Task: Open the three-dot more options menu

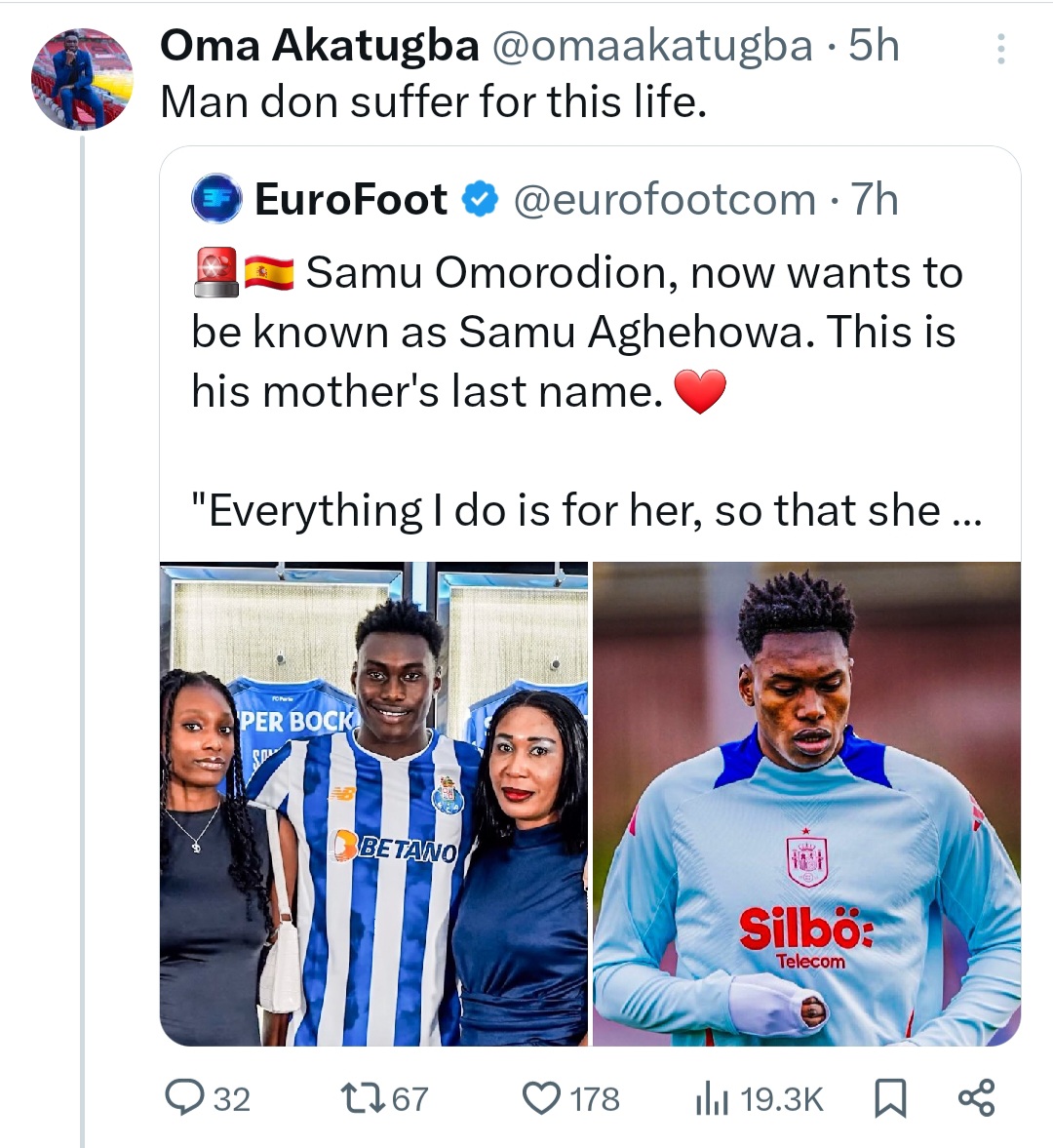Action: pyautogui.click(x=1000, y=49)
